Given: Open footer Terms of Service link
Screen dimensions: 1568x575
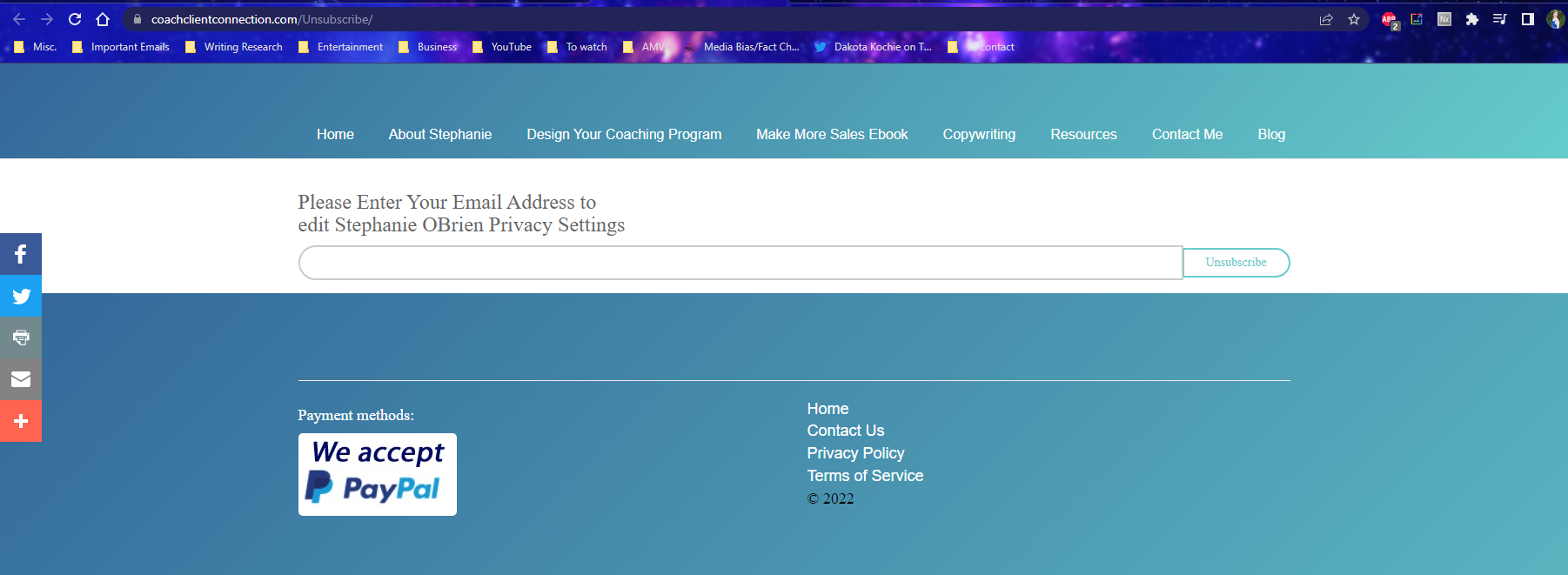Looking at the screenshot, I should pos(865,476).
